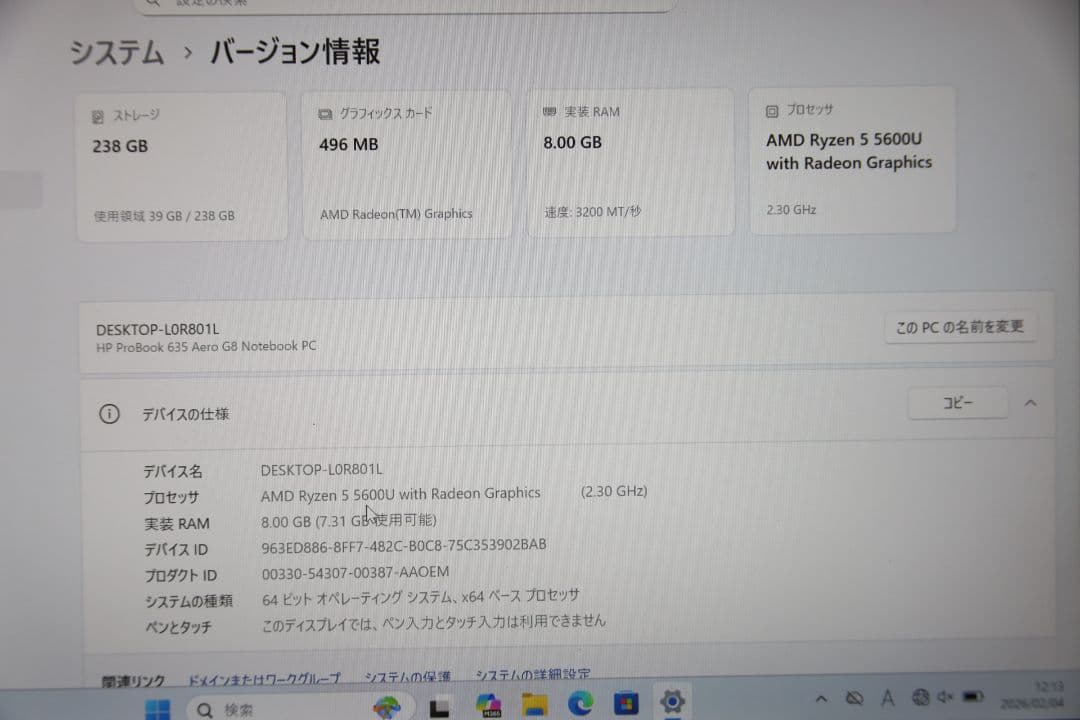Select the プロセッサ row AMD Ryzen 5 5600U value
1080x720 pixels.
click(x=400, y=494)
